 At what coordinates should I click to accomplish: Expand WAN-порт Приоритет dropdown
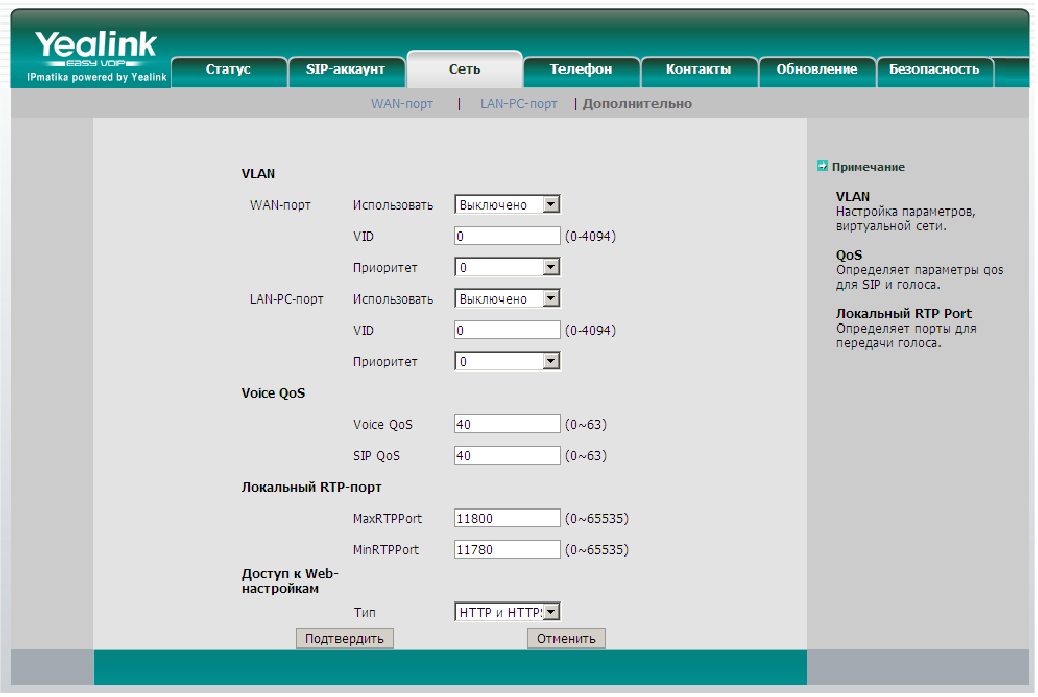(550, 268)
